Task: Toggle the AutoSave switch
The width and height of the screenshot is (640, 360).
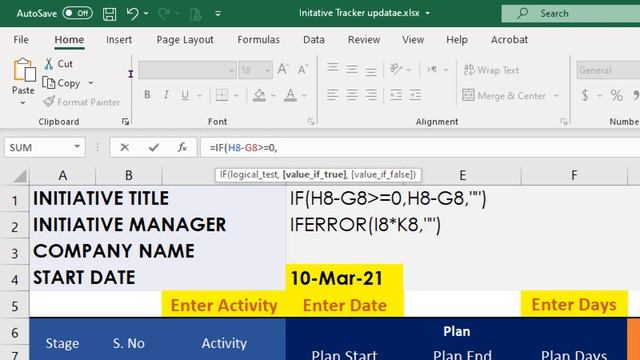Action: [77, 13]
